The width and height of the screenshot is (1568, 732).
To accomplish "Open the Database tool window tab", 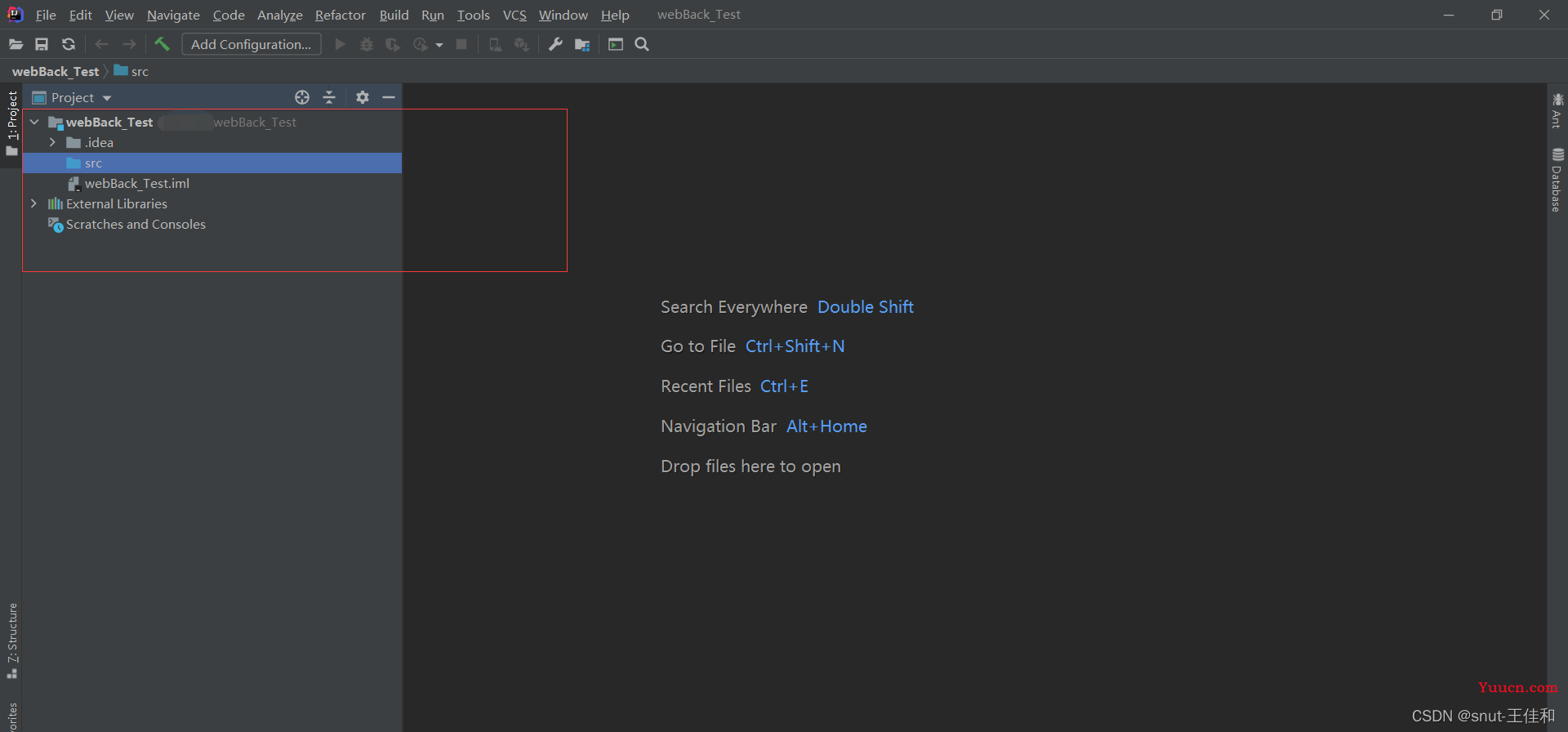I will 1557,180.
